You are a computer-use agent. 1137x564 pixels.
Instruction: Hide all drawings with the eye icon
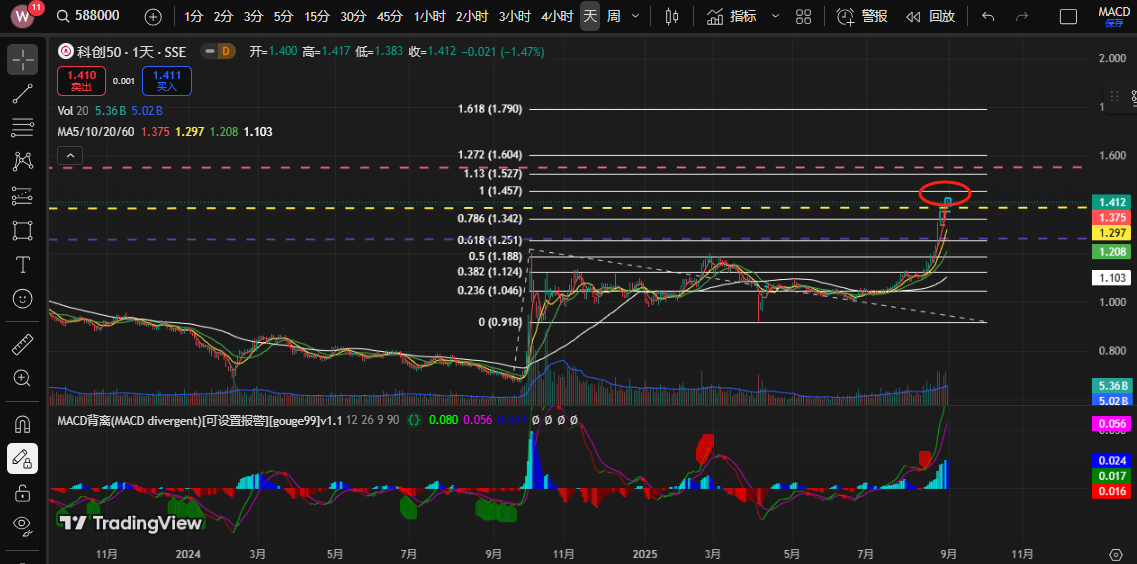click(x=23, y=525)
